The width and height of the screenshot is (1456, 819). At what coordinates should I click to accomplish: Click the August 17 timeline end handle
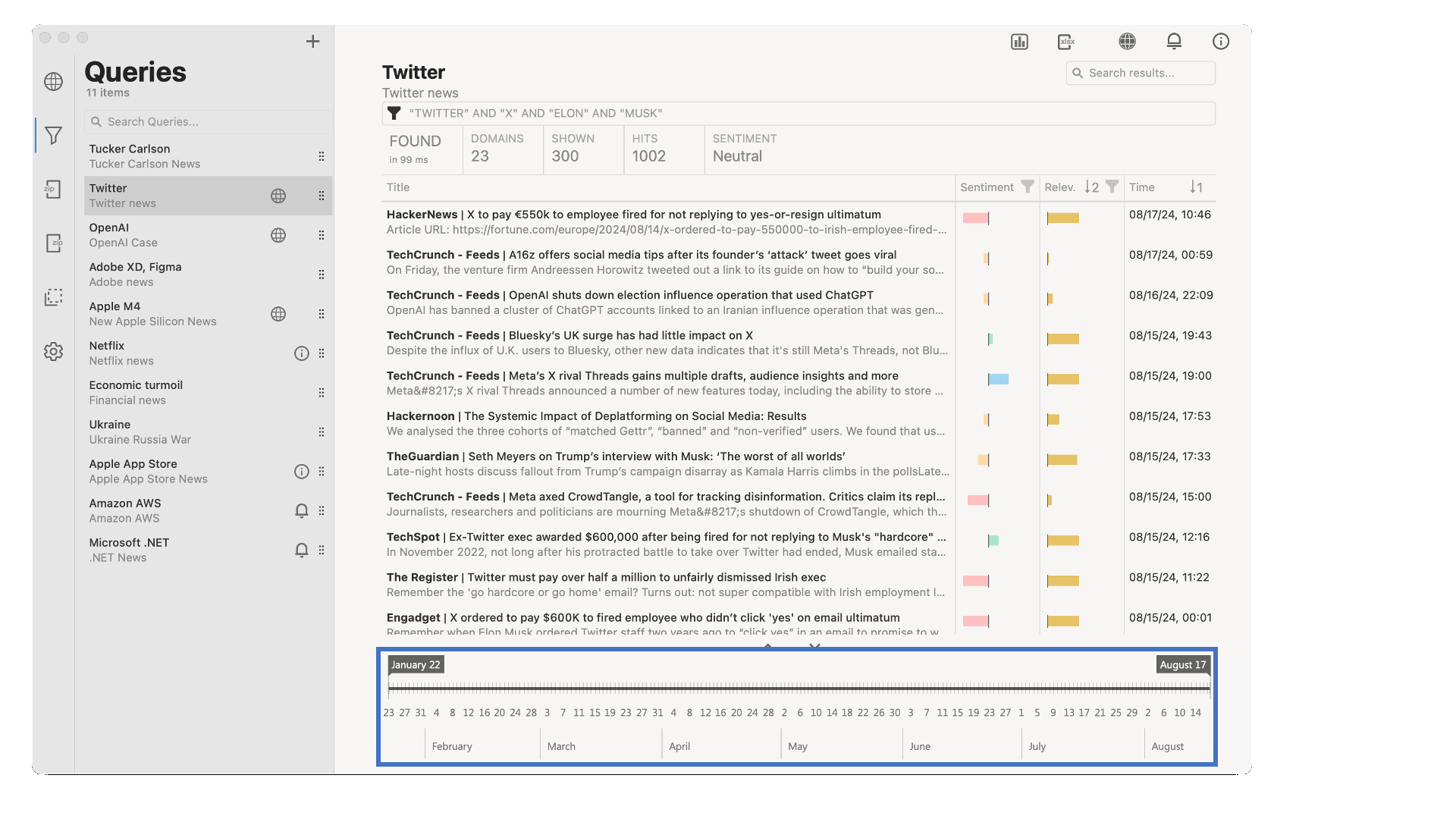pos(1182,665)
